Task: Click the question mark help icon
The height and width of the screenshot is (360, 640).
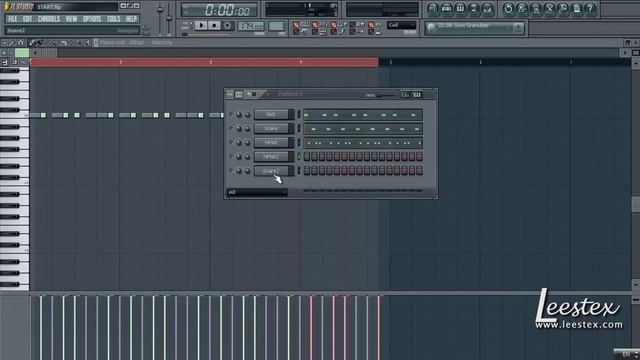Action: point(590,9)
